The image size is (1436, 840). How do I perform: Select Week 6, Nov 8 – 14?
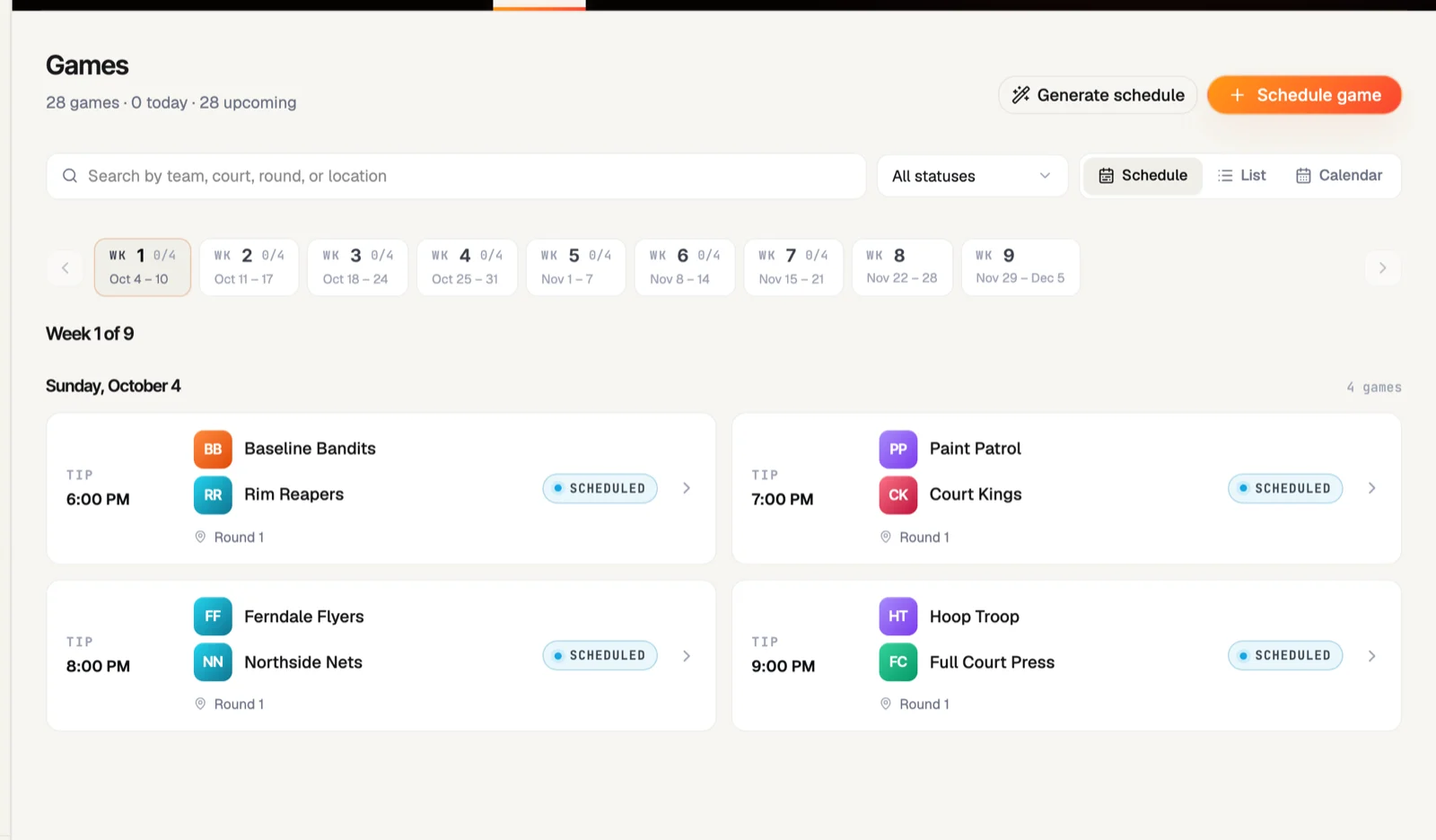point(684,267)
